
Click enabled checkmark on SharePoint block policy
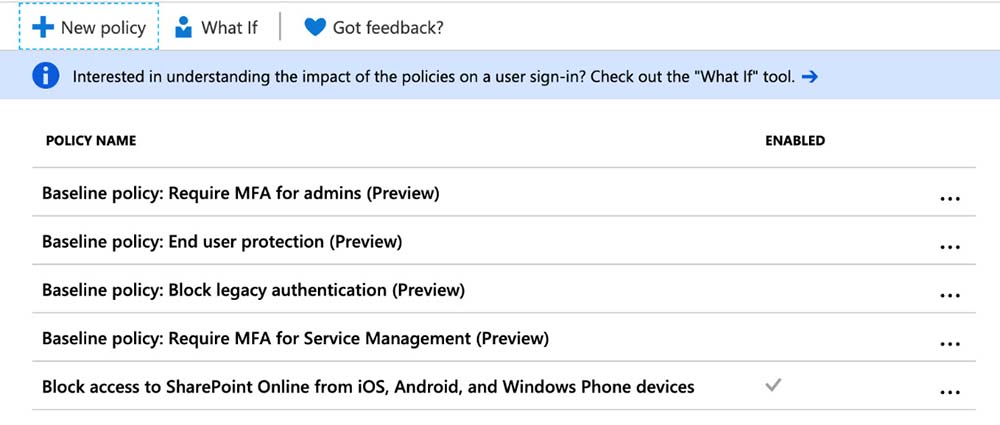pos(772,385)
